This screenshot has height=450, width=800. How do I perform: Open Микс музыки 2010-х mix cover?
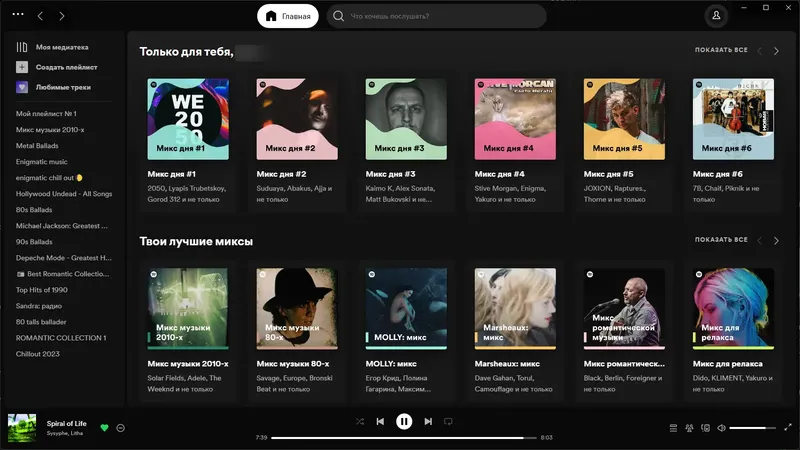pyautogui.click(x=188, y=309)
